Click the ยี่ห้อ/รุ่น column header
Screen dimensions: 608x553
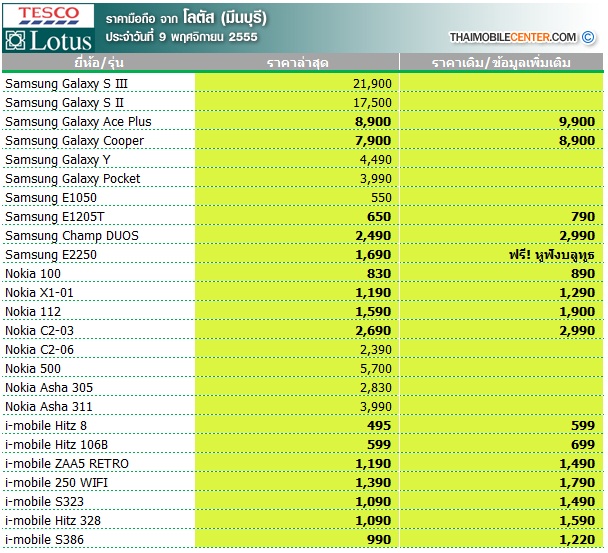[99, 62]
